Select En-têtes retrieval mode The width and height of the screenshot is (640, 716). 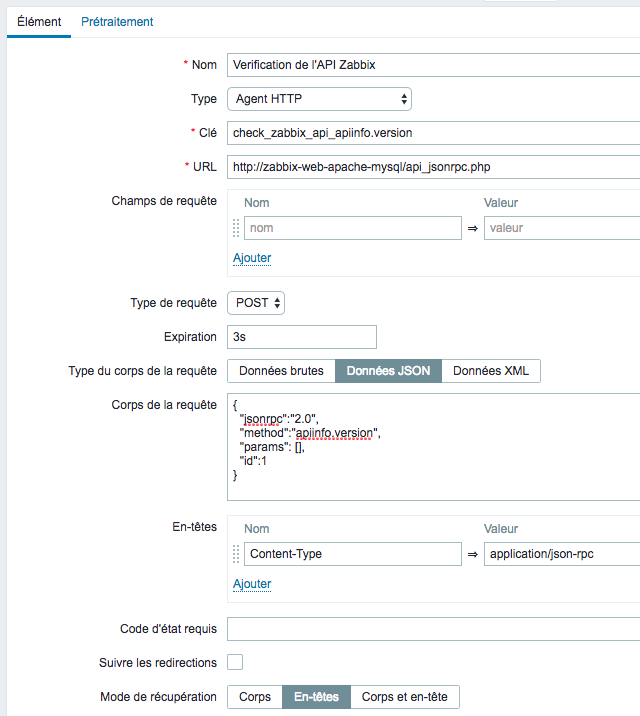[x=316, y=697]
